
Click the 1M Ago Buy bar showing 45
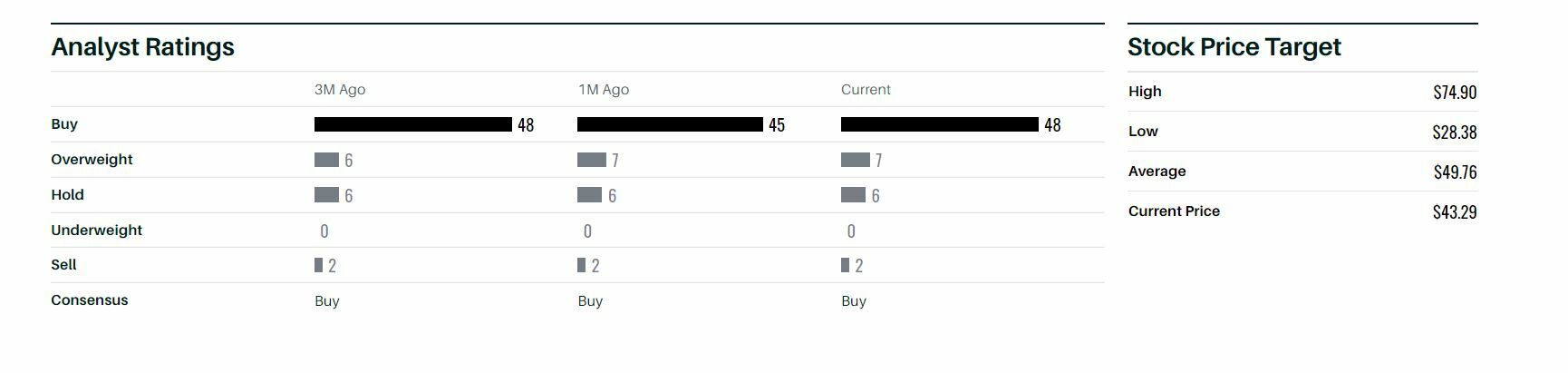pos(670,124)
